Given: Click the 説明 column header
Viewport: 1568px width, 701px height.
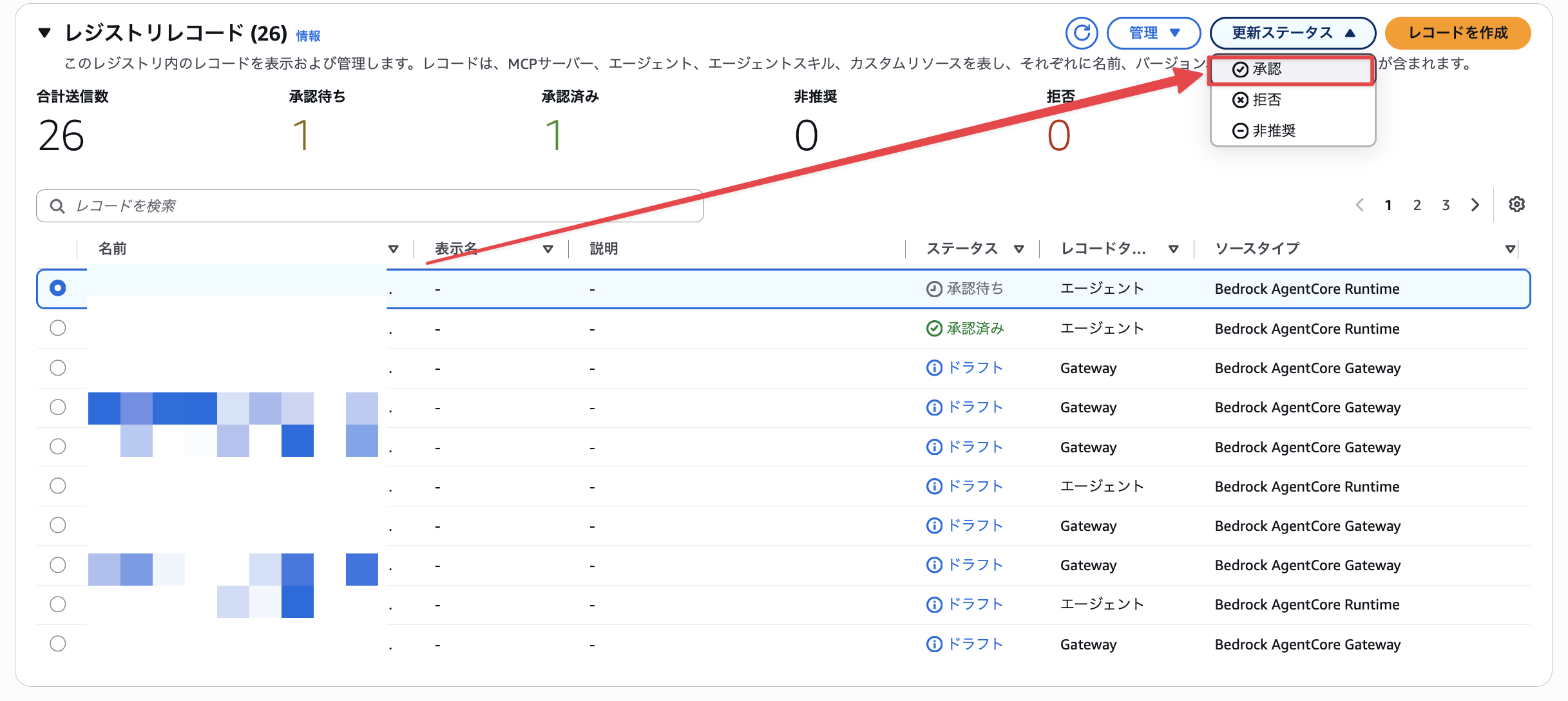Looking at the screenshot, I should tap(604, 249).
